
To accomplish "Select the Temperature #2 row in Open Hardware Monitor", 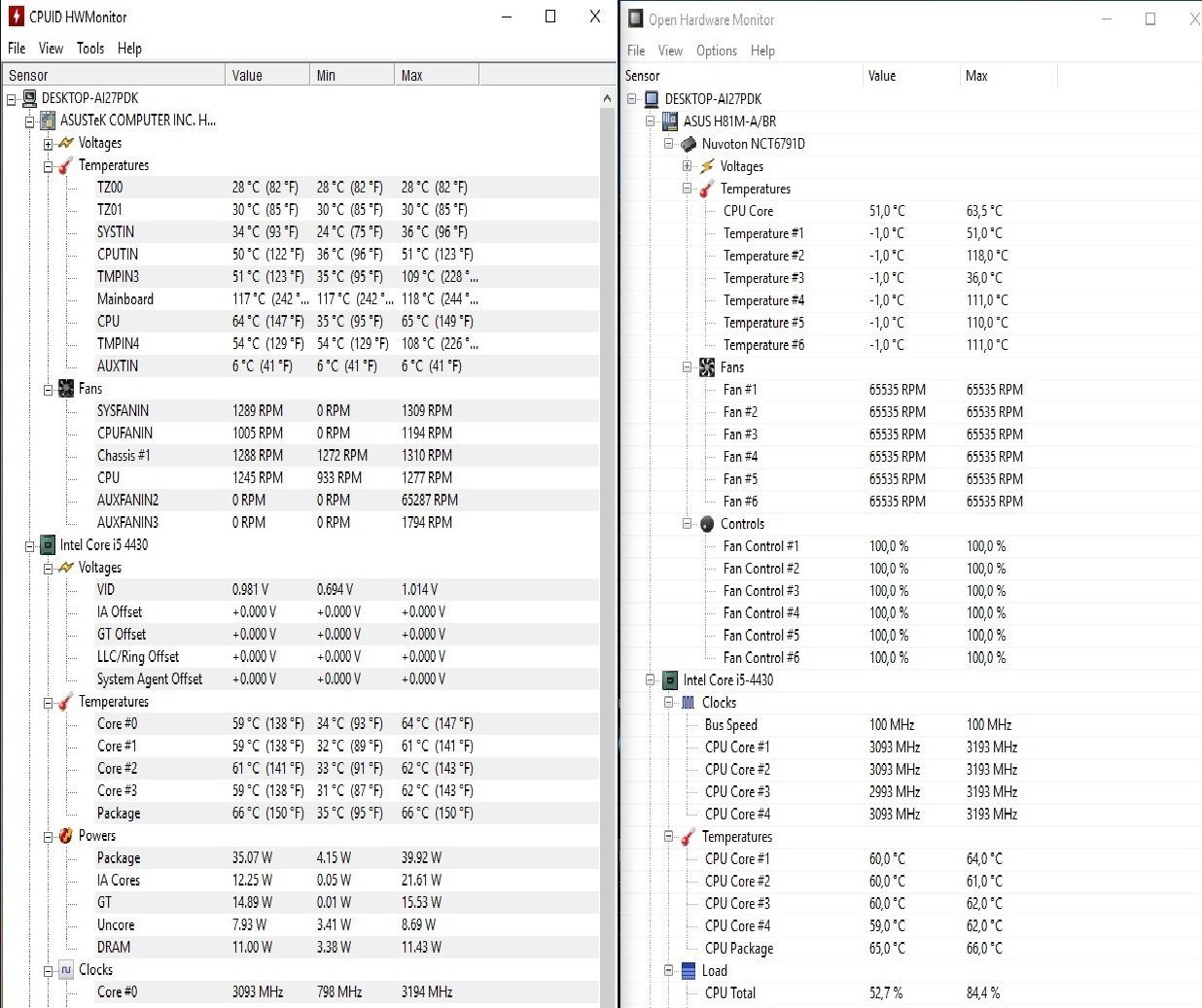I will coord(912,256).
